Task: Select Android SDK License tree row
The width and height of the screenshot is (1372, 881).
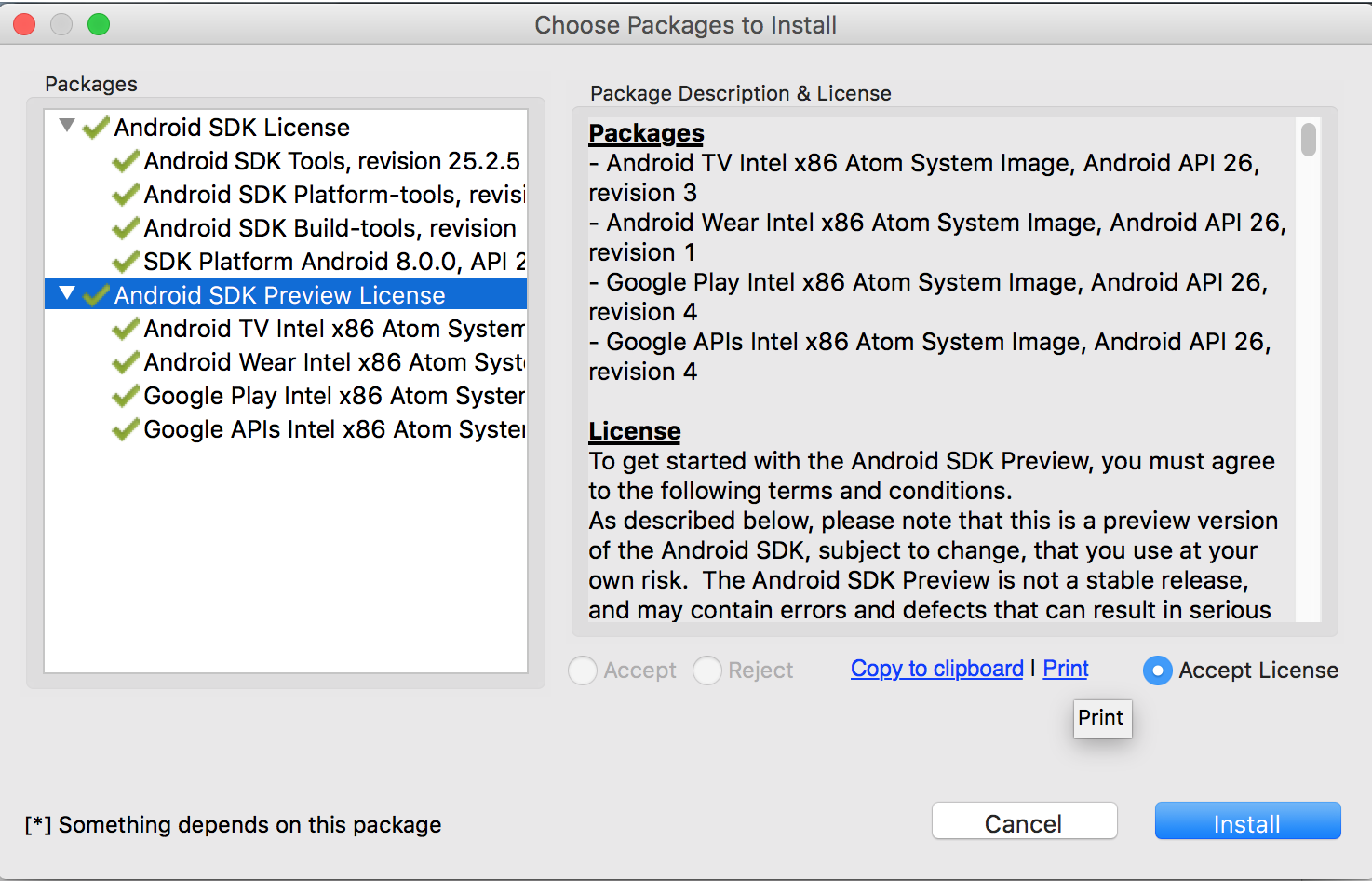Action: click(286, 128)
